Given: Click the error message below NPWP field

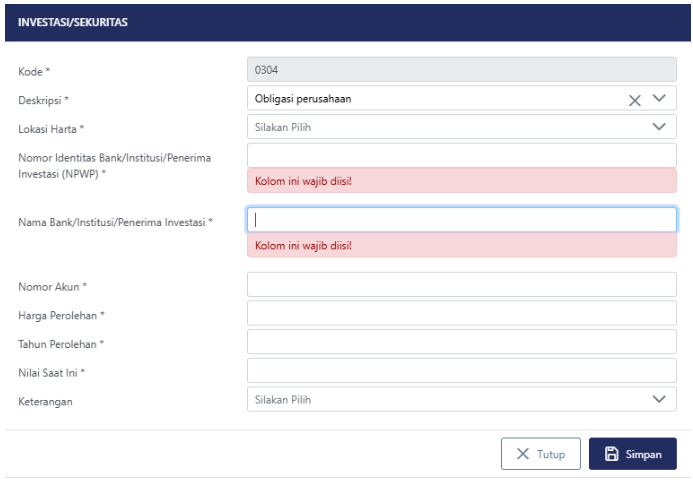Looking at the screenshot, I should [304, 181].
